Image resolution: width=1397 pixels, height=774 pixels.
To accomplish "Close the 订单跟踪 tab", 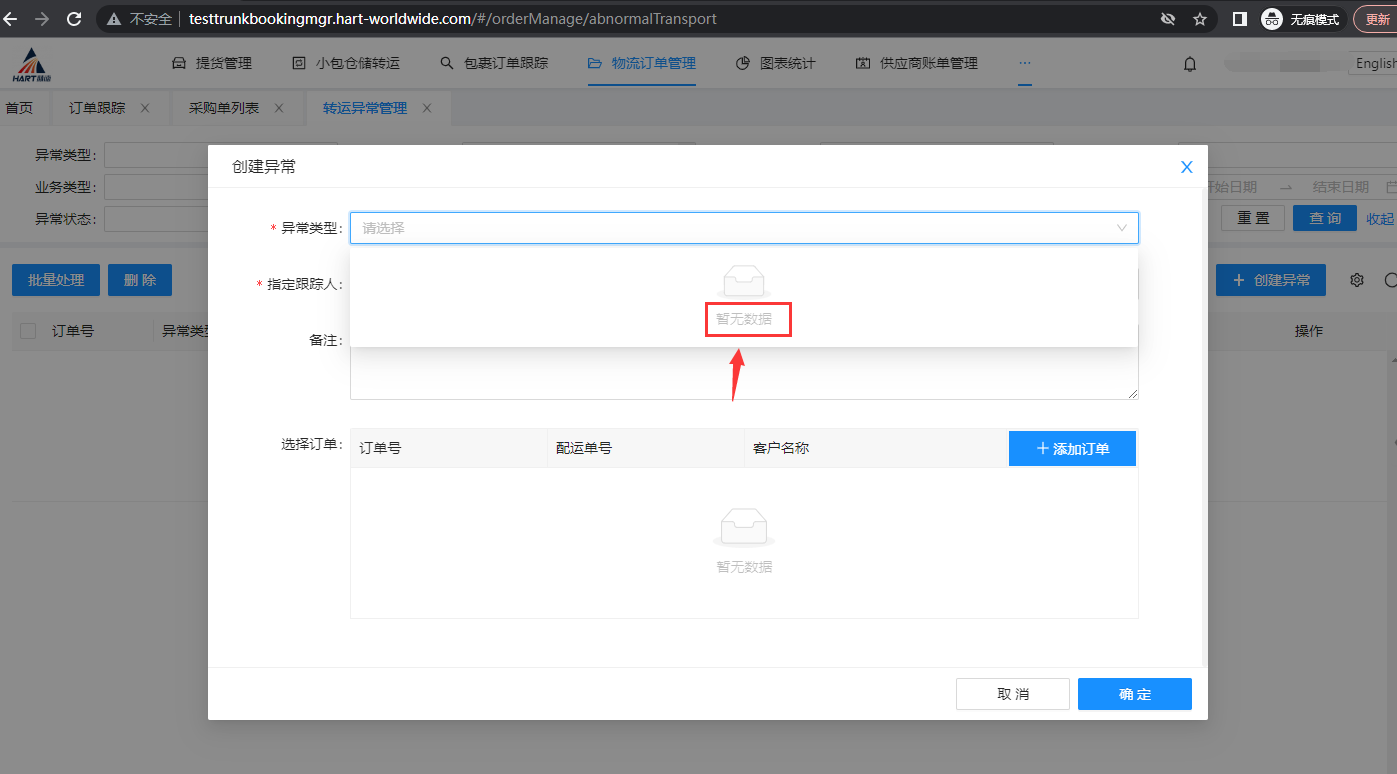I will click(x=145, y=108).
